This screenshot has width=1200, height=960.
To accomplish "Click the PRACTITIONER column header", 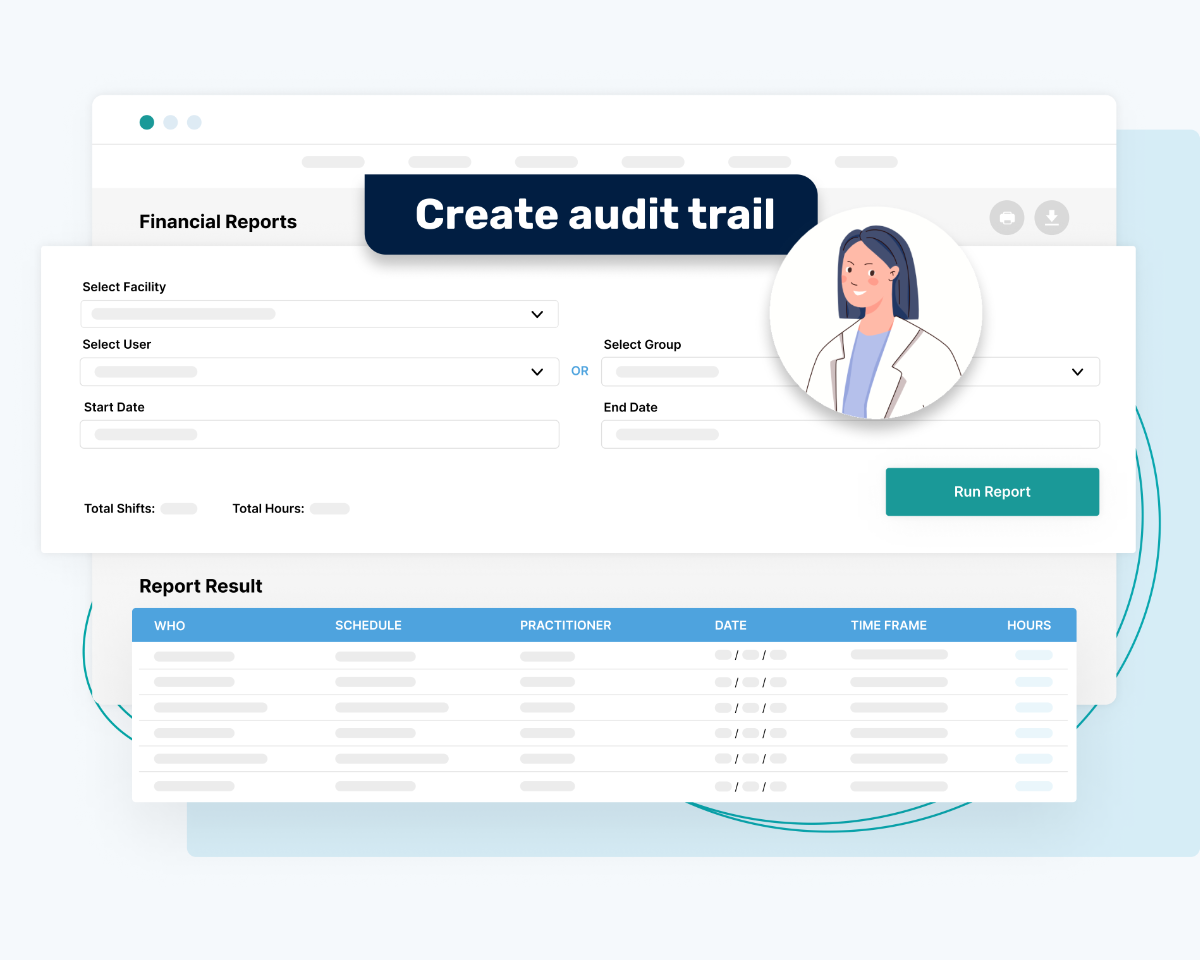I will [565, 625].
